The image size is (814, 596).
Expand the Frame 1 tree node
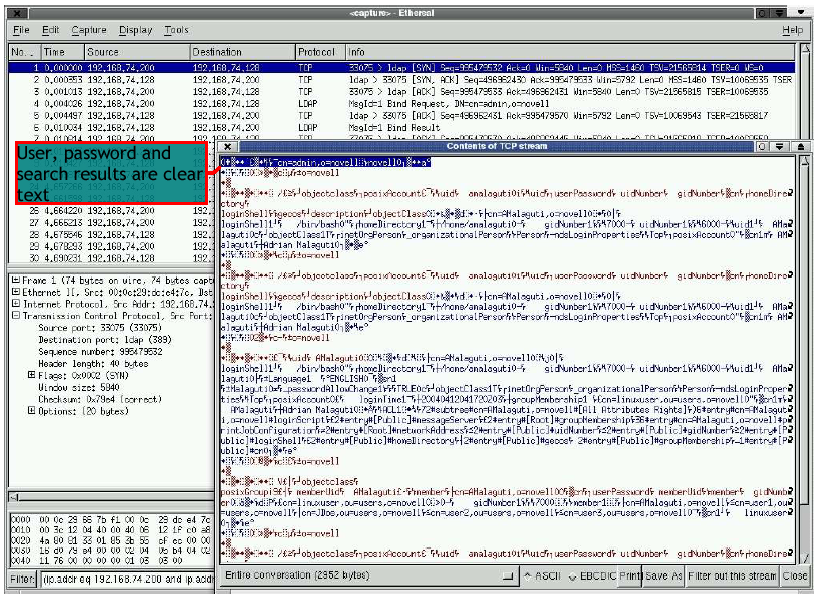click(16, 280)
